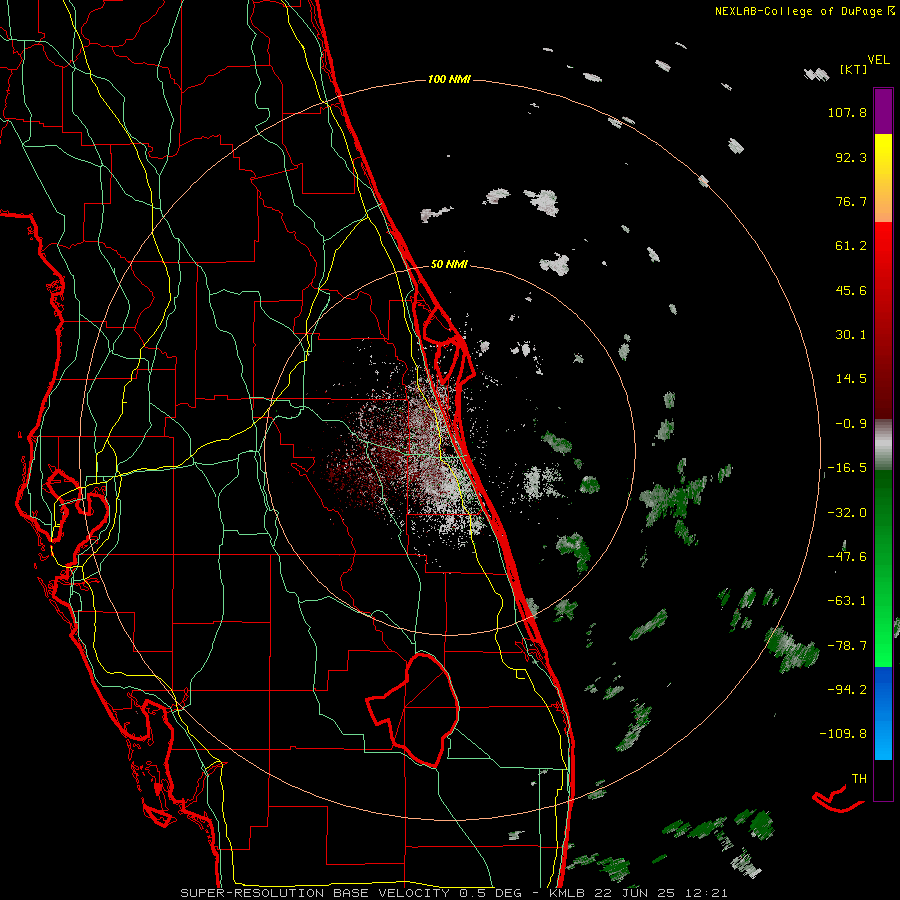This screenshot has height=900, width=900.
Task: Click the 76.7 velocity legend value
Action: (851, 201)
